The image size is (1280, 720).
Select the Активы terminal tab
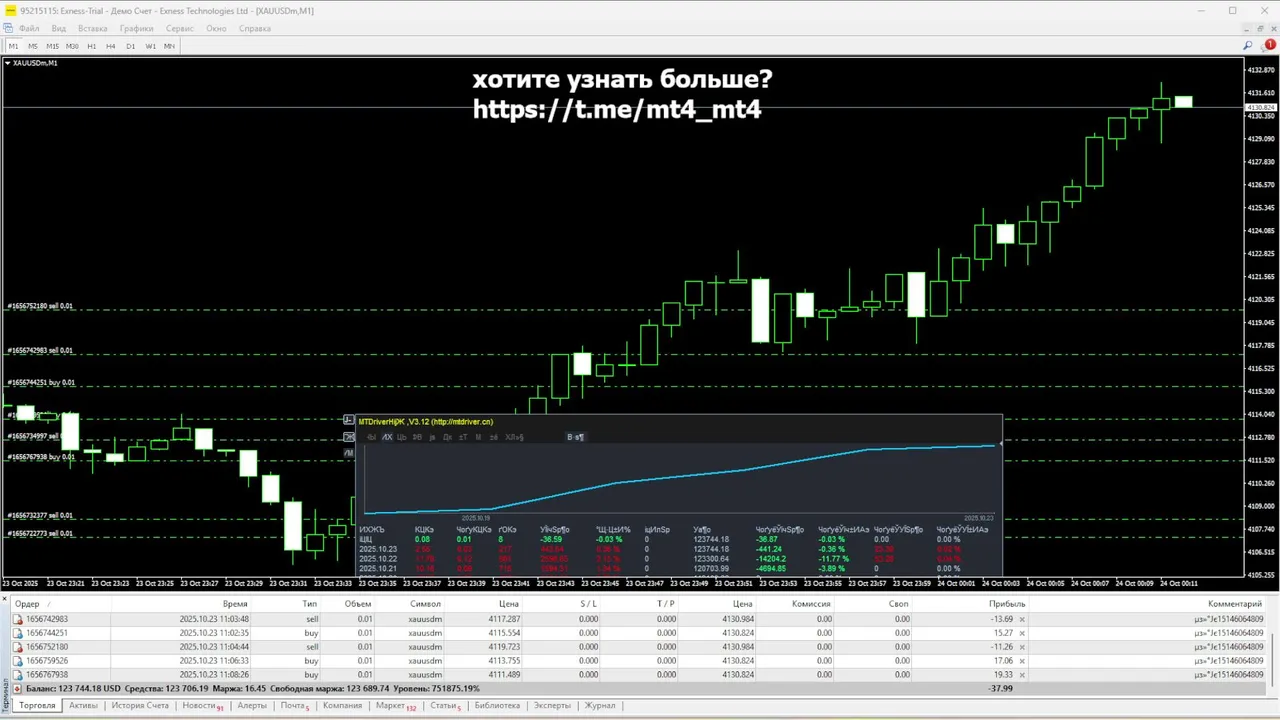coord(83,706)
